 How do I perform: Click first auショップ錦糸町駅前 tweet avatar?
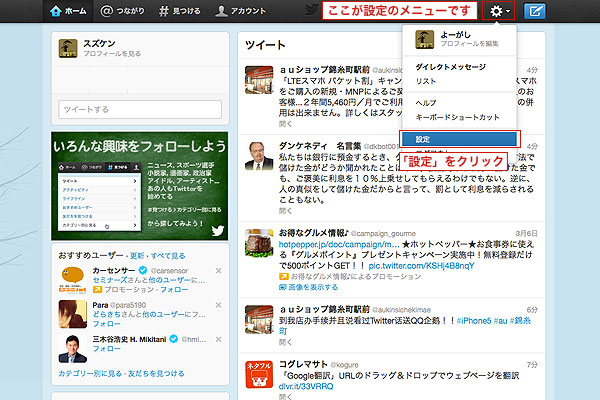click(259, 80)
